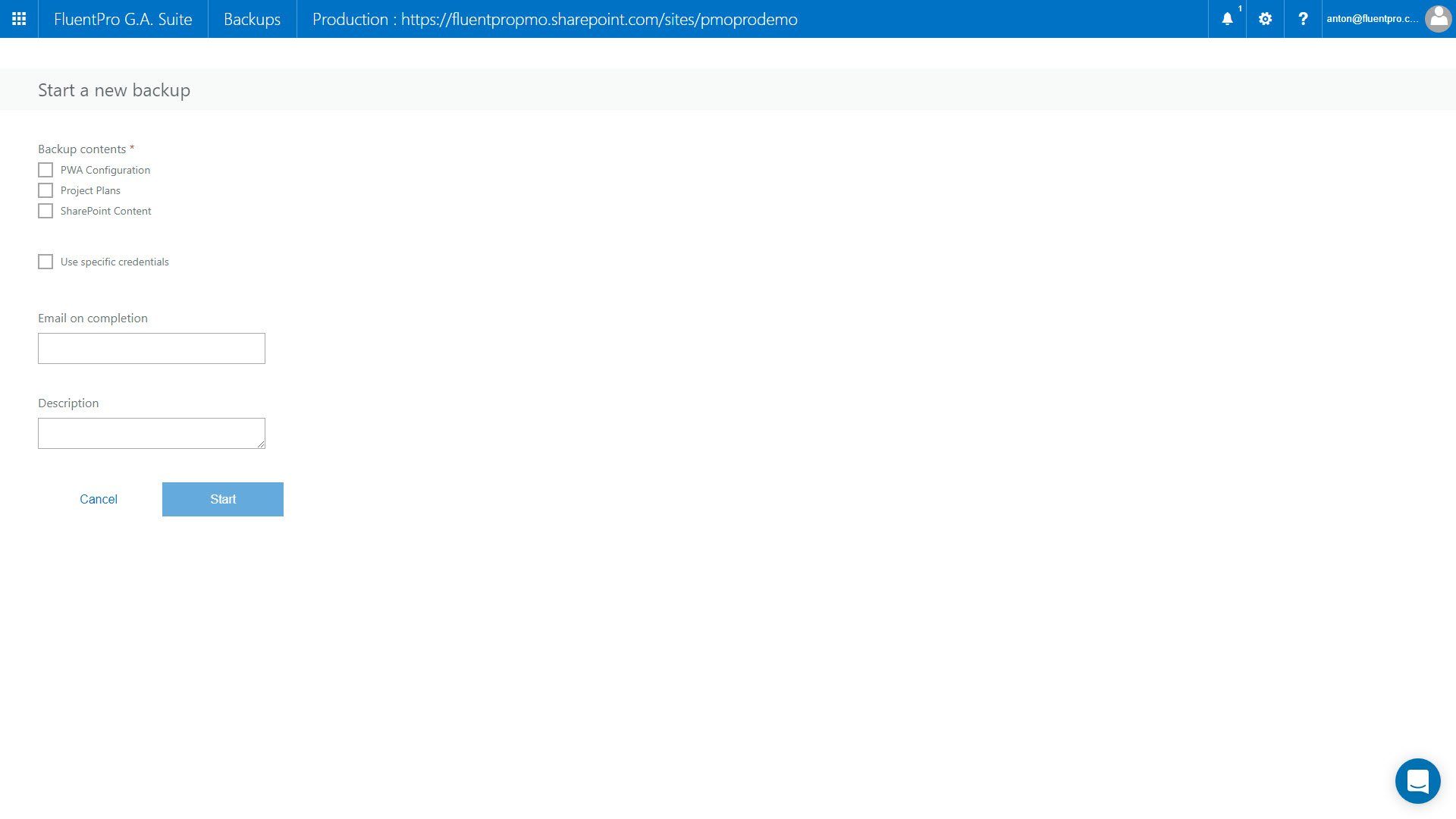Viewport: 1456px width, 819px height.
Task: Grab the Description textarea resize handle
Action: click(x=261, y=444)
